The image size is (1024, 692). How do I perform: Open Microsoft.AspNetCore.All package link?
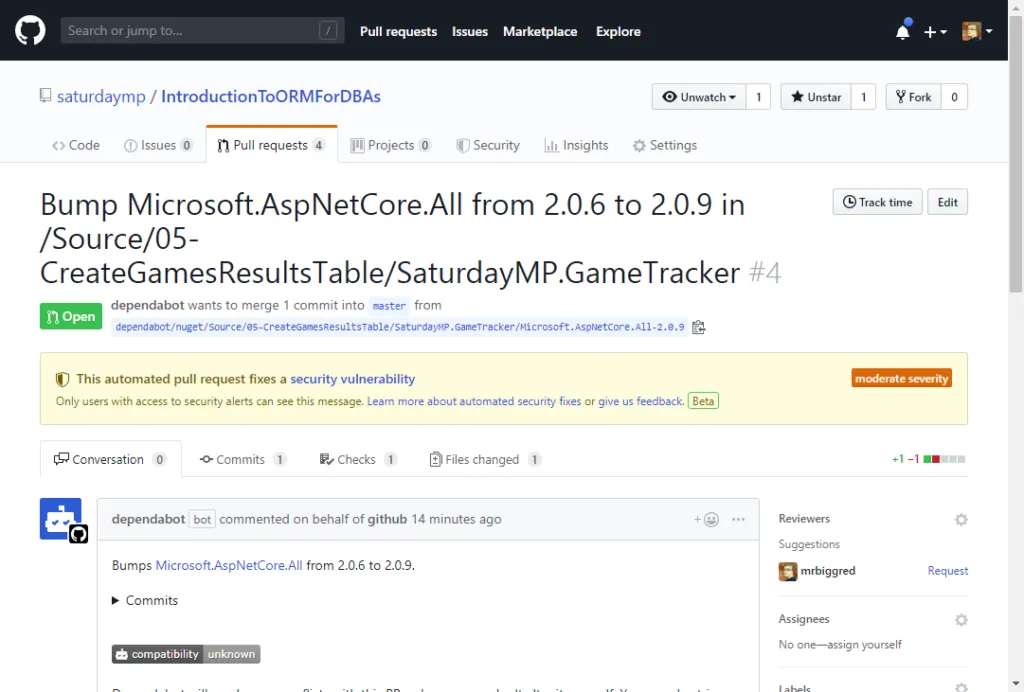[x=229, y=565]
